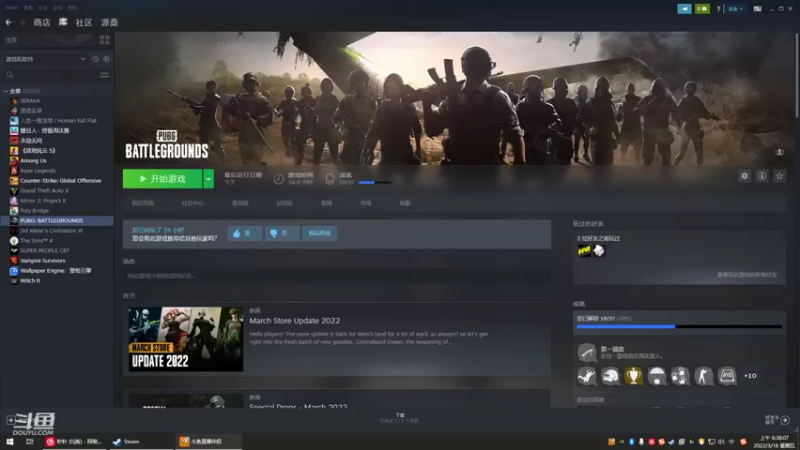Open March Store Update 2022 thumbnail
This screenshot has height=450, width=800.
pyautogui.click(x=186, y=339)
